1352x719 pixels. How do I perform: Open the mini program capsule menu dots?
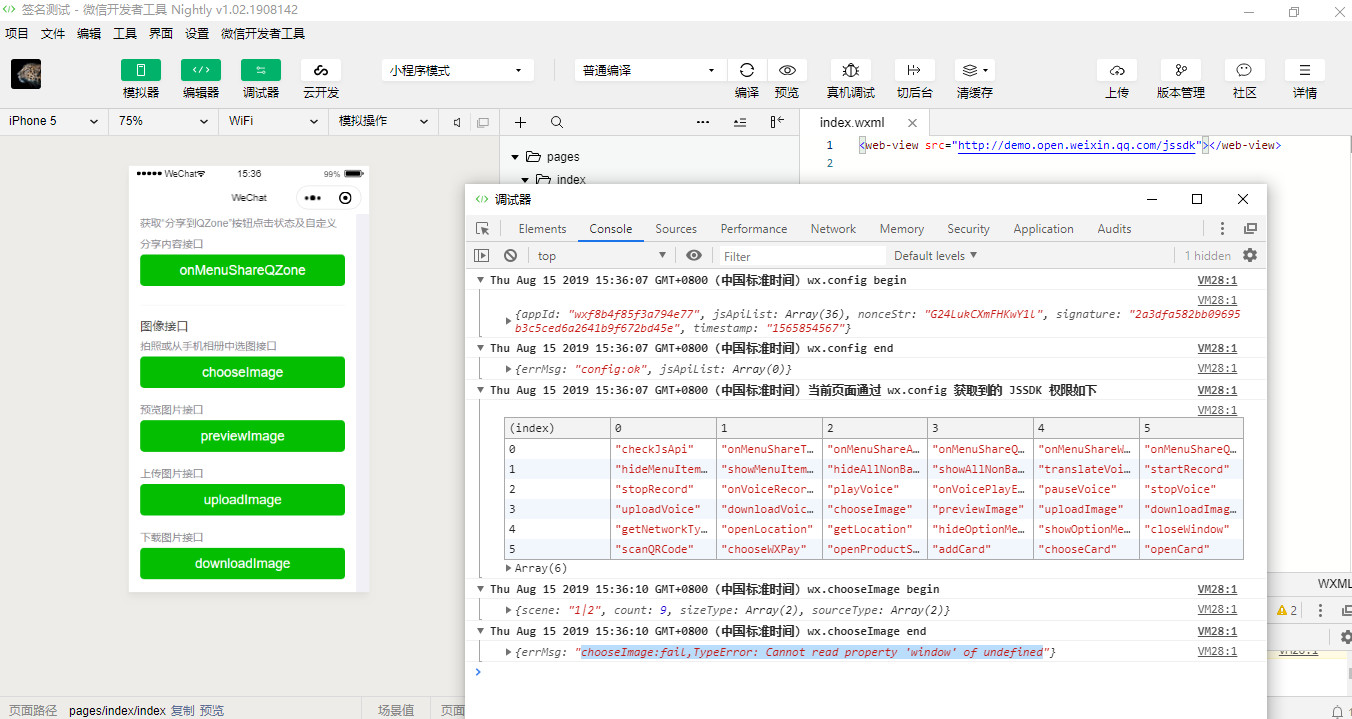point(313,198)
